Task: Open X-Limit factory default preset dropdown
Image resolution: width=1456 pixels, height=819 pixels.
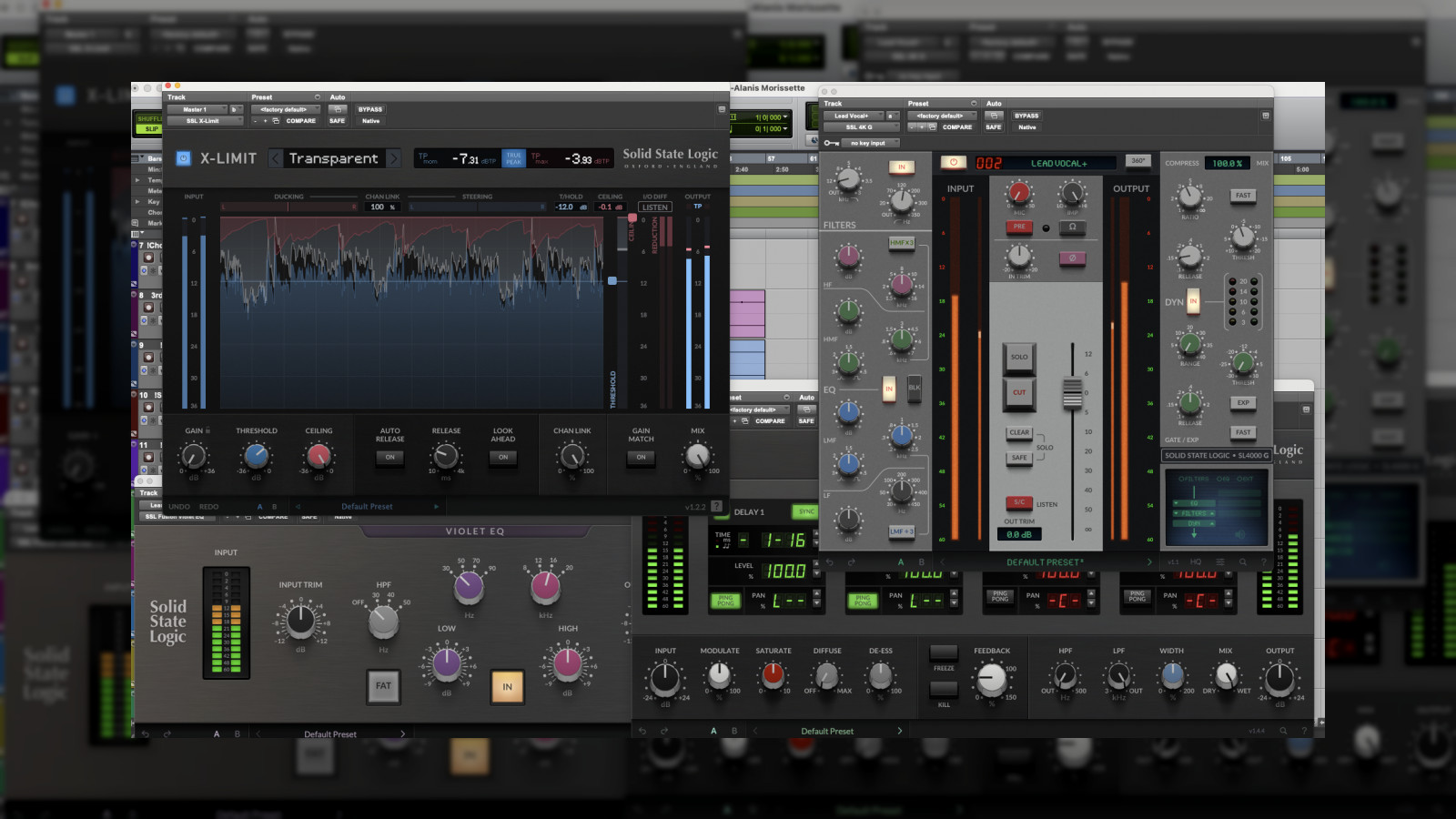Action: click(287, 109)
